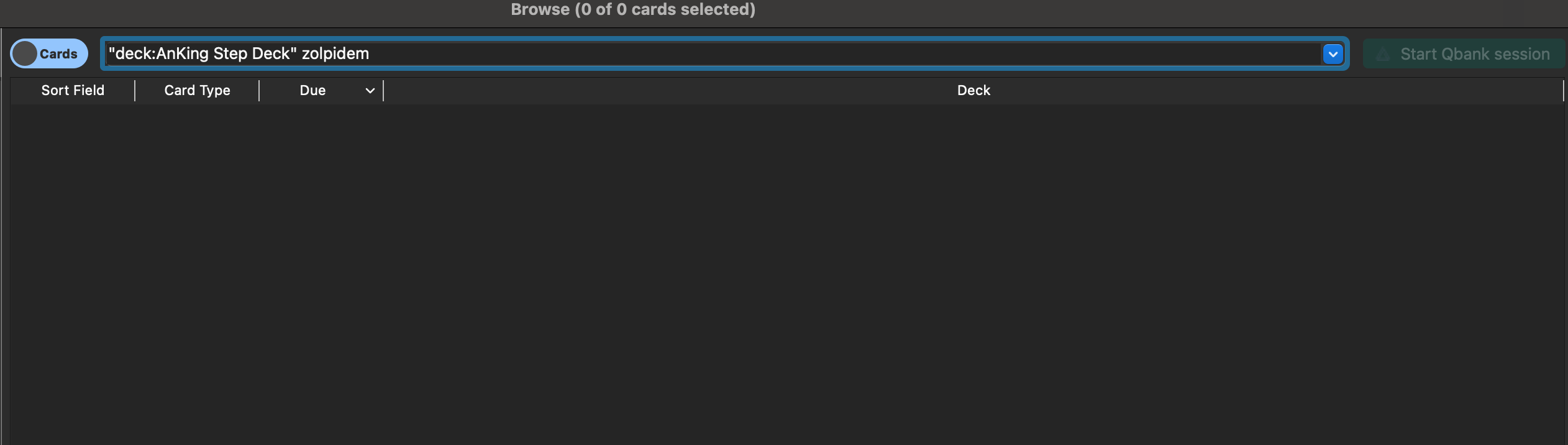Sort by the Sort Field column header
1568x445 pixels.
click(73, 91)
